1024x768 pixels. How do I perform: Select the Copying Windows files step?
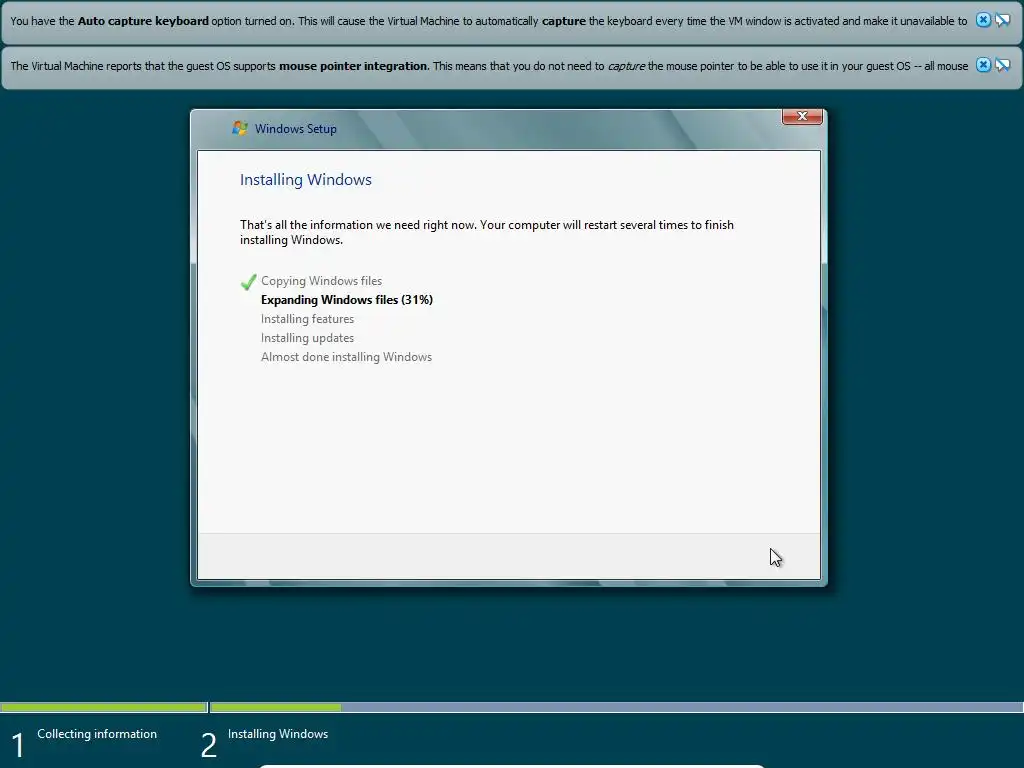pyautogui.click(x=321, y=281)
